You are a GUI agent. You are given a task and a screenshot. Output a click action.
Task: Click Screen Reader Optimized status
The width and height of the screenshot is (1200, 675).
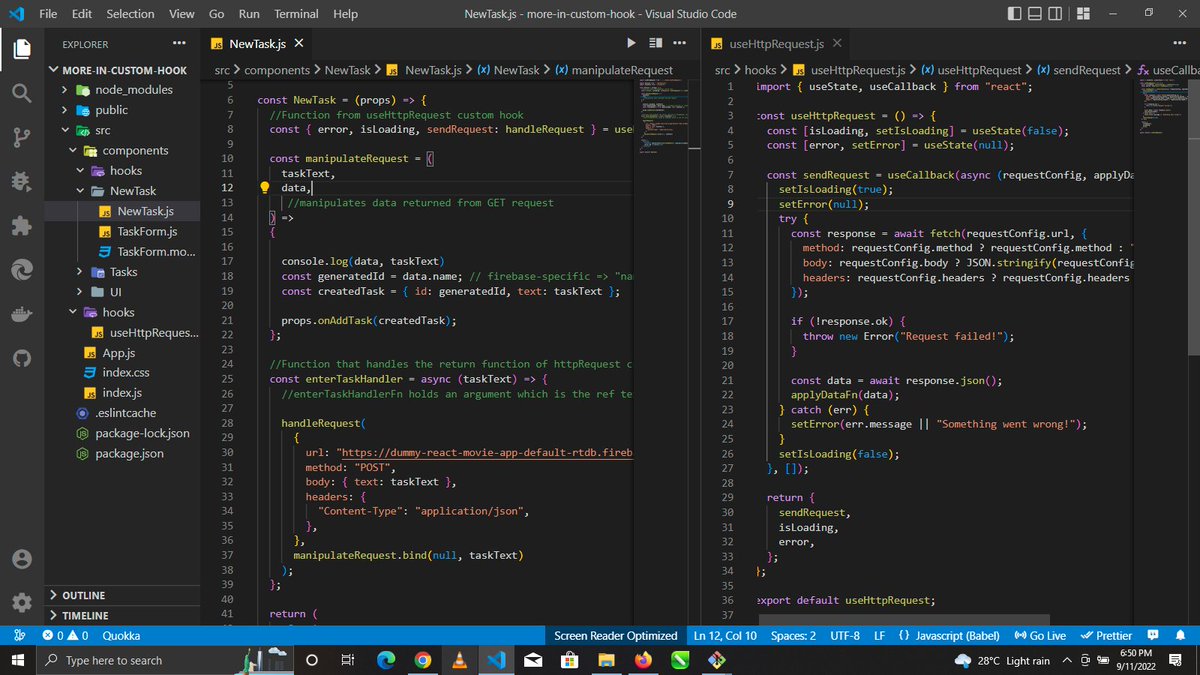(x=615, y=635)
